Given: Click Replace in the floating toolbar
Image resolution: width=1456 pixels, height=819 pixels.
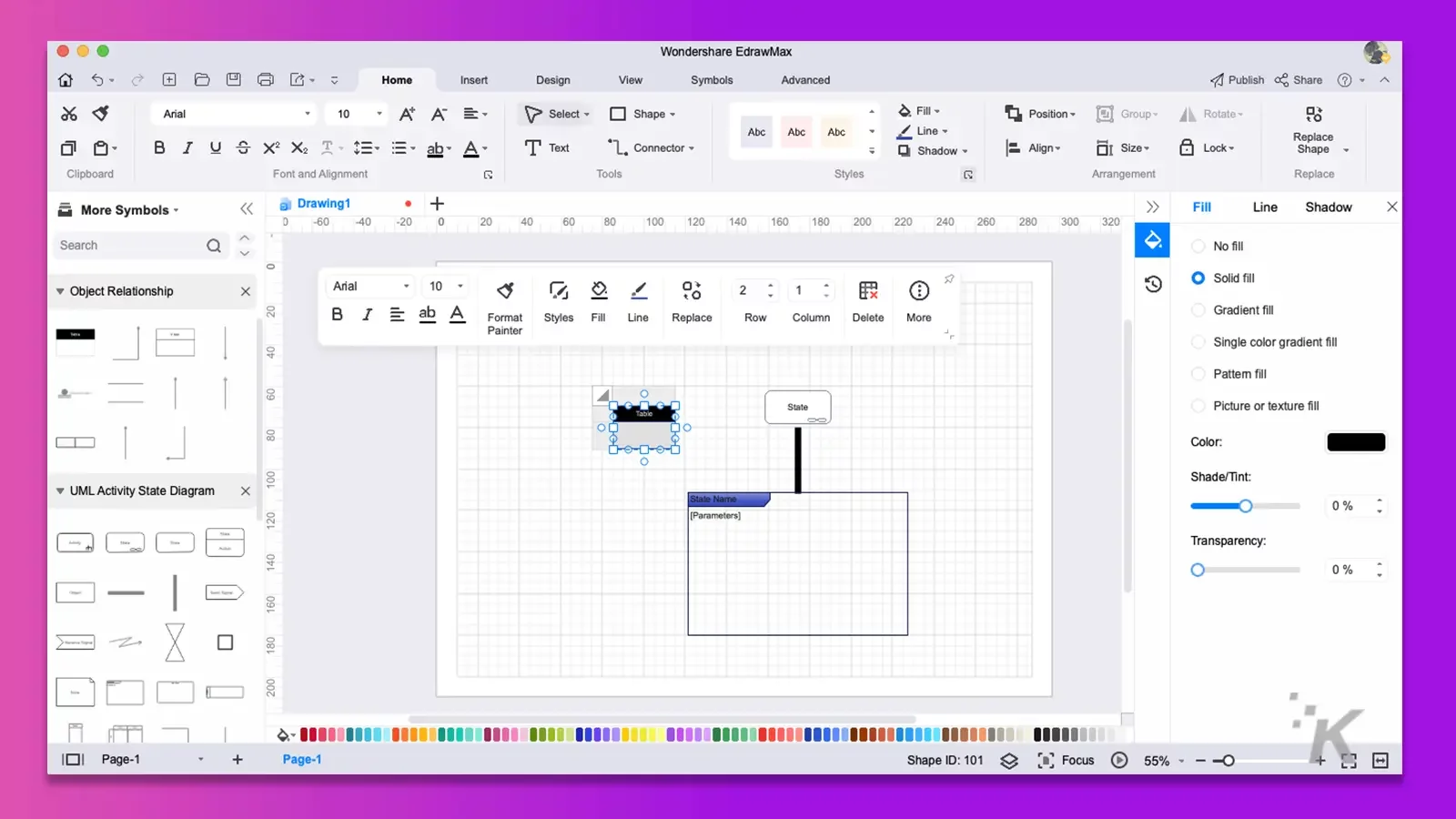Looking at the screenshot, I should coord(692,302).
